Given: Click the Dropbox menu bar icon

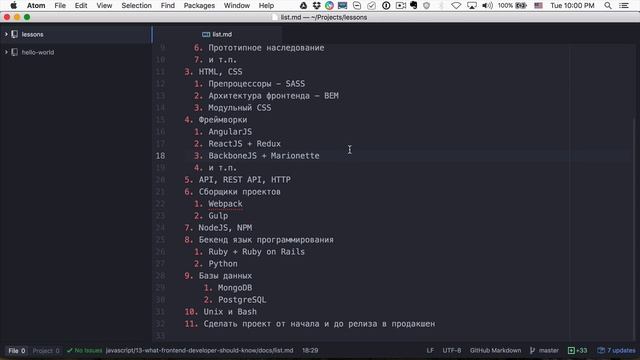Looking at the screenshot, I should (x=316, y=5).
